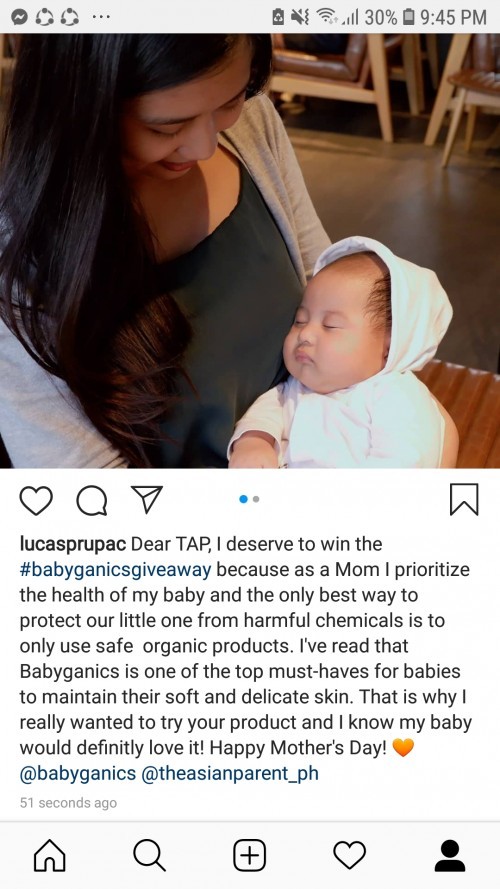Tap the three-dot notification overflow icon

(x=100, y=17)
